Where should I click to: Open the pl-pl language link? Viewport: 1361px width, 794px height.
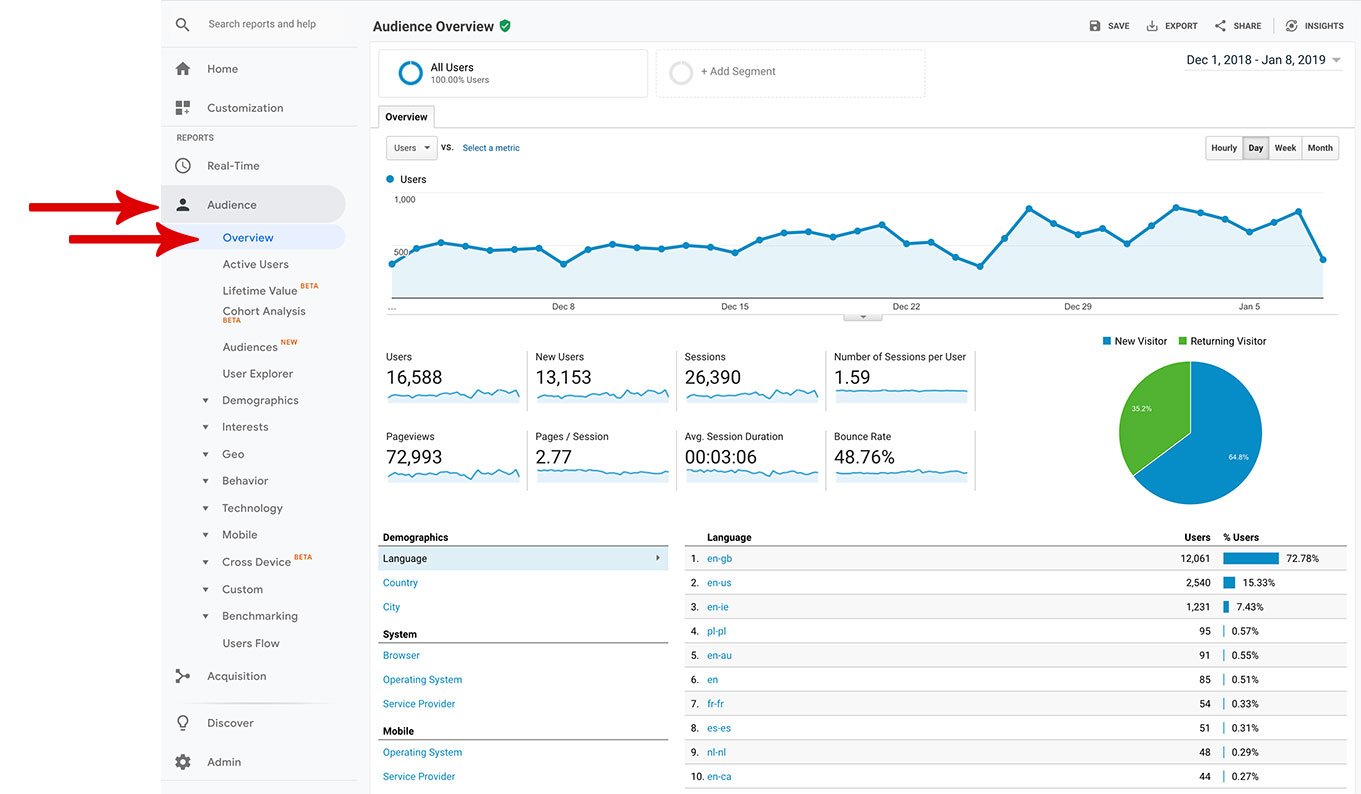click(x=716, y=632)
